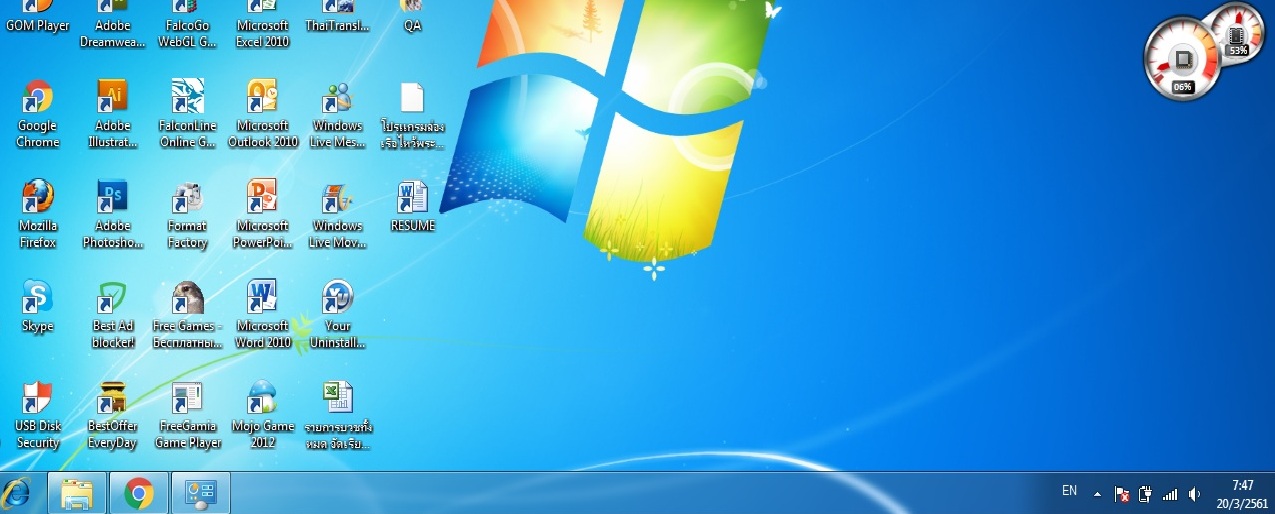Screen dimensions: 1275x514
Task: Open the network signal tray icon
Action: [x=1170, y=494]
